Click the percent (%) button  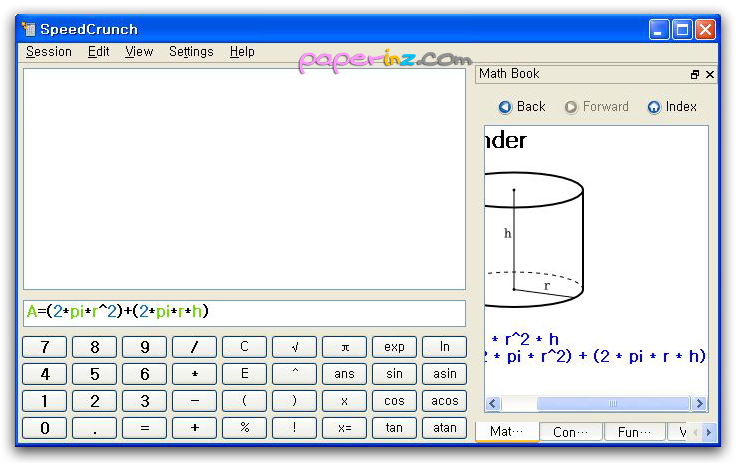pyautogui.click(x=245, y=428)
